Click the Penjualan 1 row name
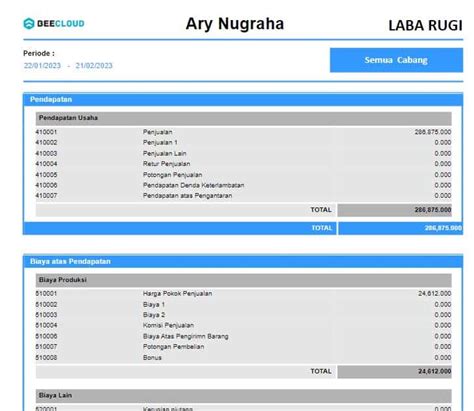474x411 pixels. click(160, 142)
